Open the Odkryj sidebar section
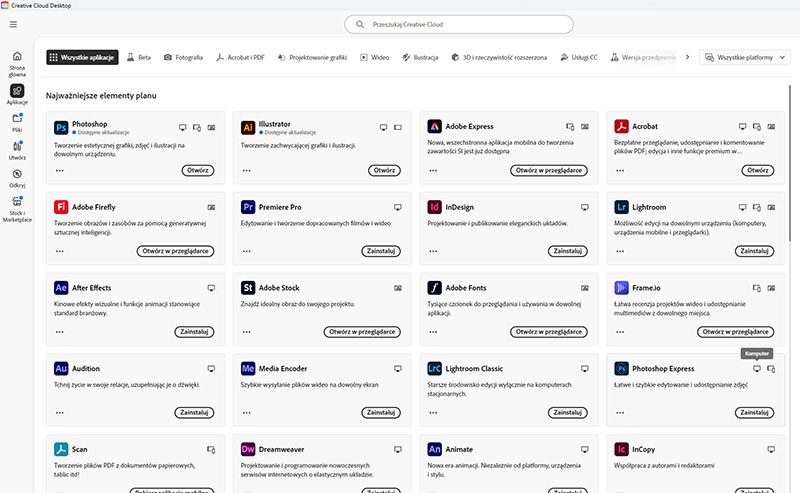The height and width of the screenshot is (493, 800). point(17,178)
